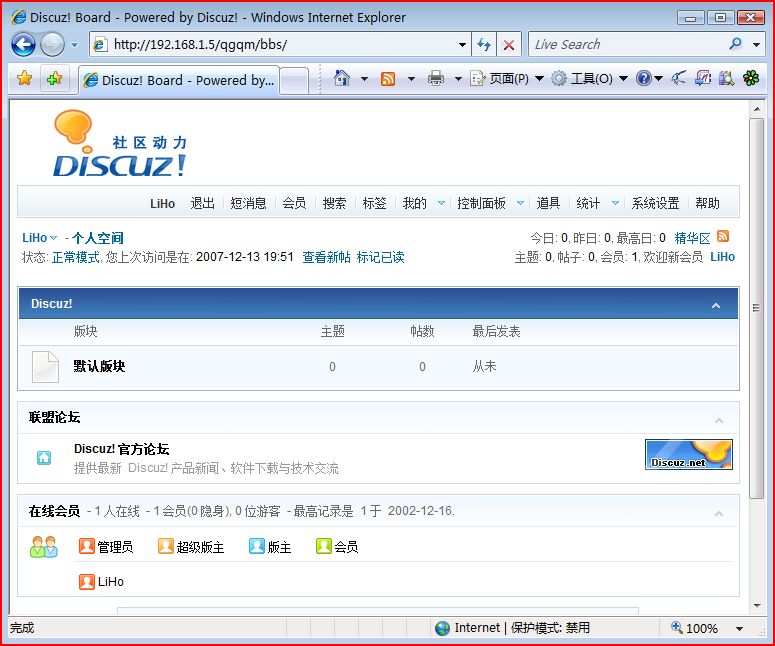Open the Print options dropdown arrow

(458, 79)
